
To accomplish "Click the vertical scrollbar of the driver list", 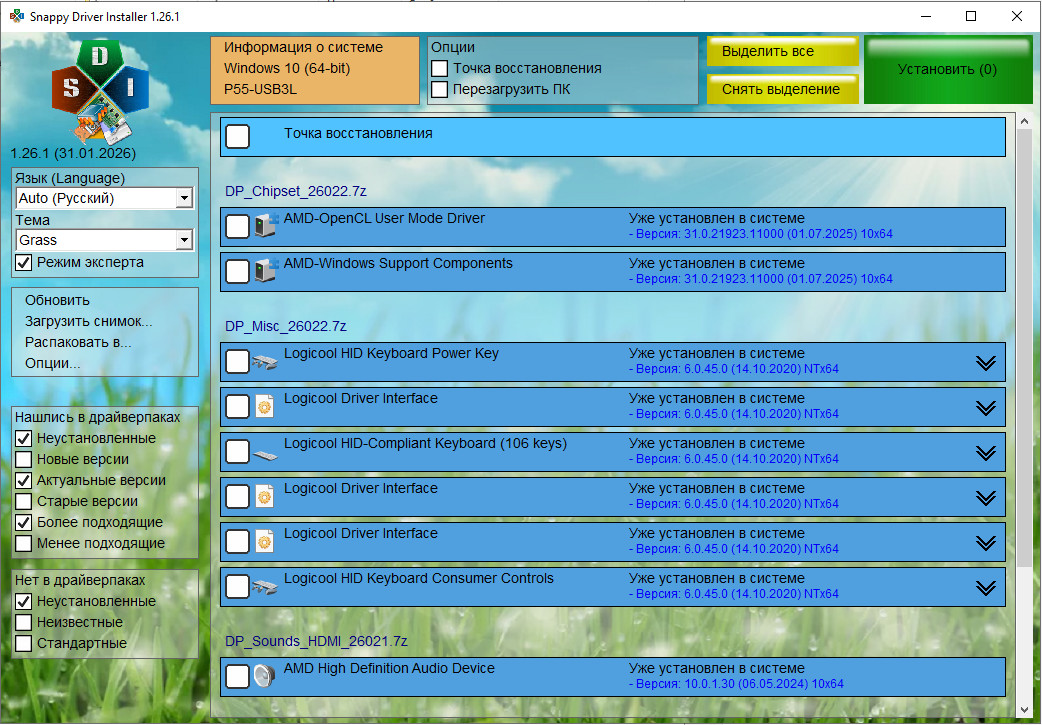I will (x=1023, y=350).
